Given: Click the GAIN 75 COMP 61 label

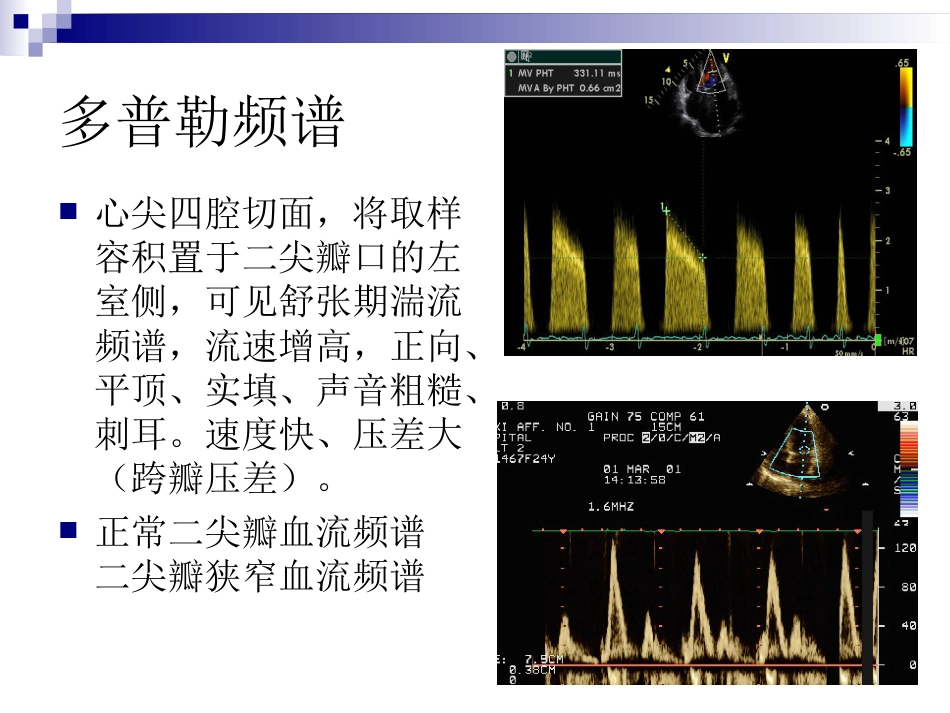Looking at the screenshot, I should 646,416.
